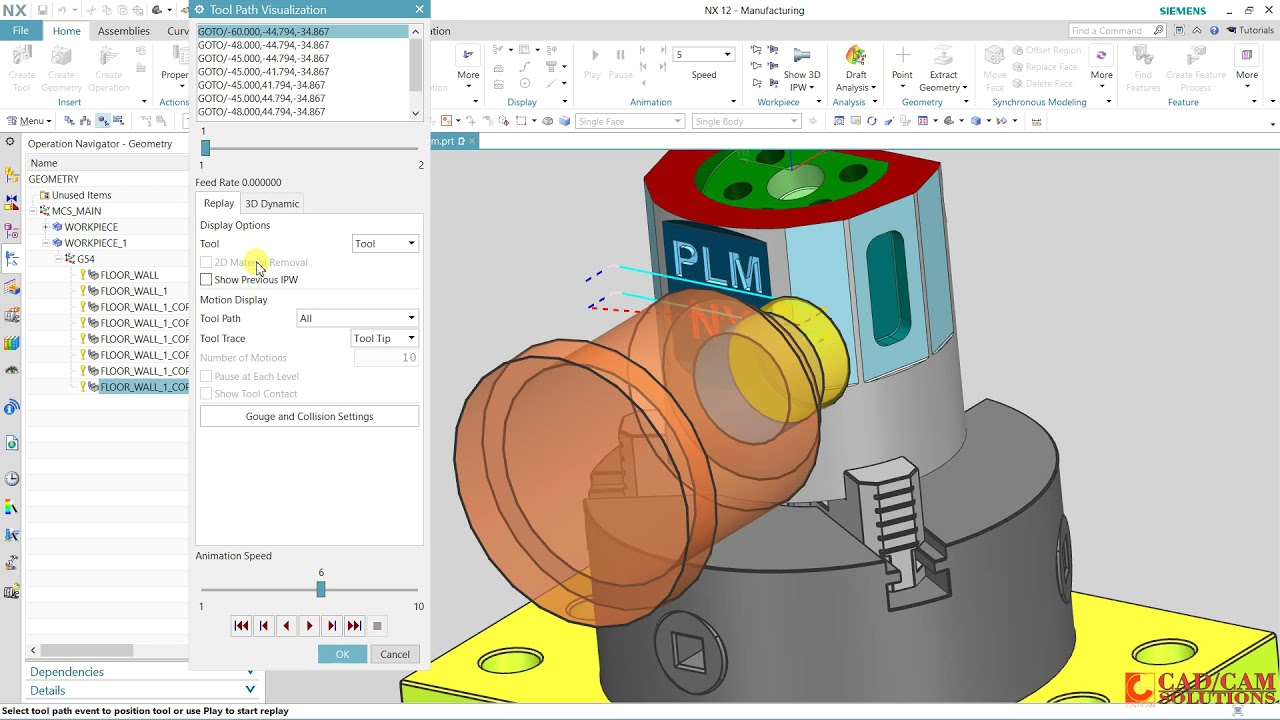The width and height of the screenshot is (1280, 720).
Task: Open the File menu
Action: [21, 31]
